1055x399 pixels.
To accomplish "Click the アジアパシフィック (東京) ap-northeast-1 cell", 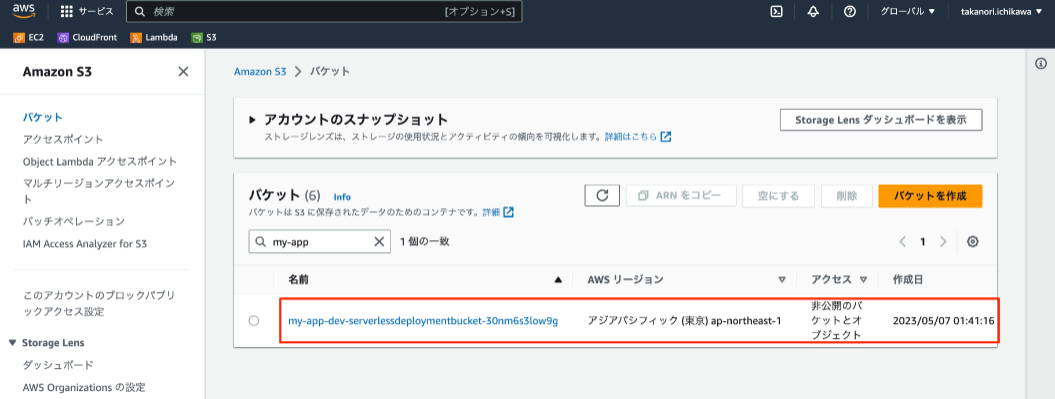I will click(x=684, y=321).
